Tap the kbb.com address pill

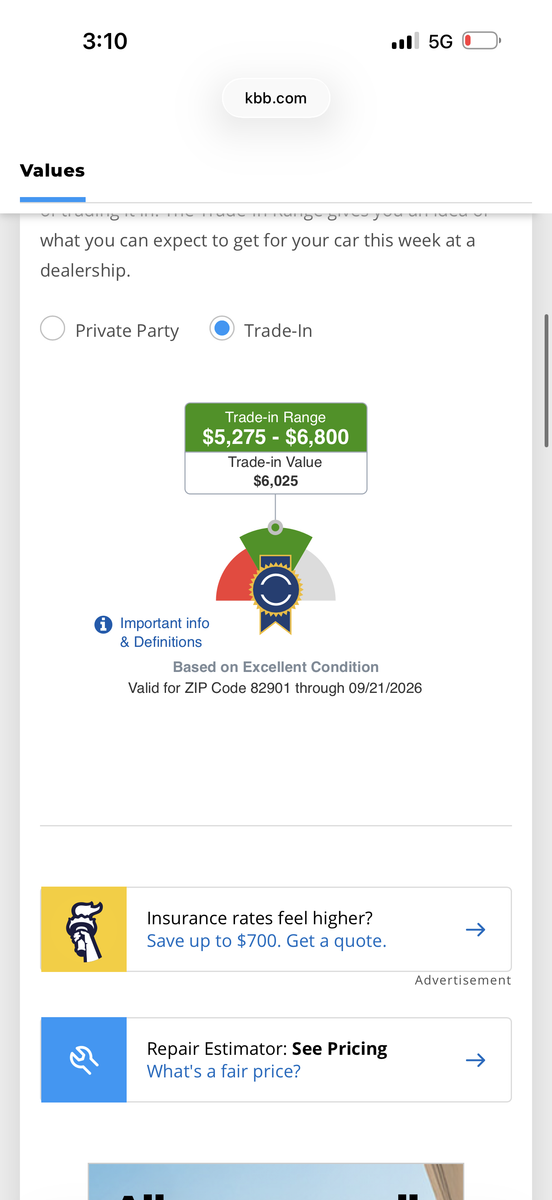point(276,98)
